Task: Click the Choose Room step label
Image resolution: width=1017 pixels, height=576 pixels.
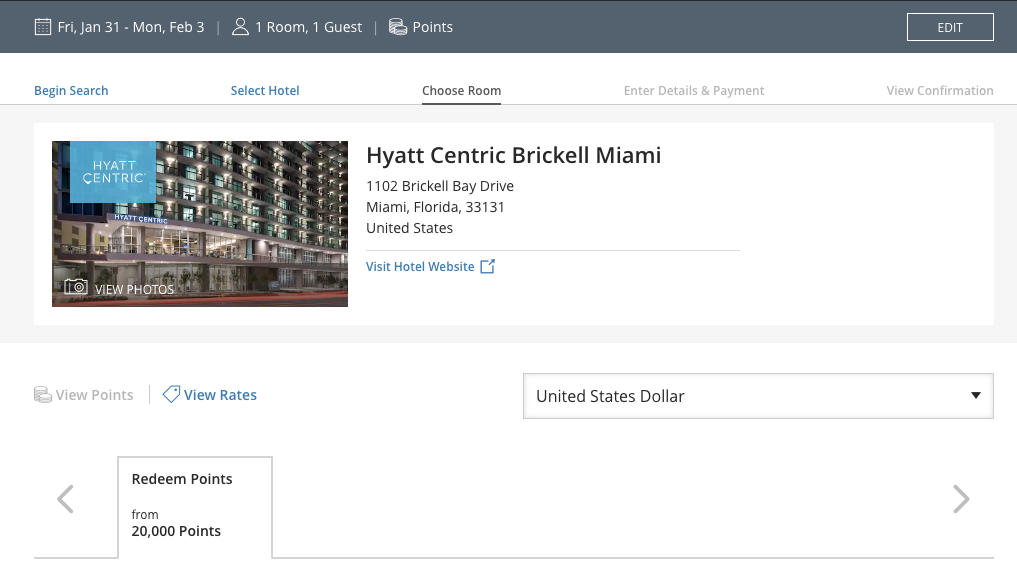Action: 461,91
